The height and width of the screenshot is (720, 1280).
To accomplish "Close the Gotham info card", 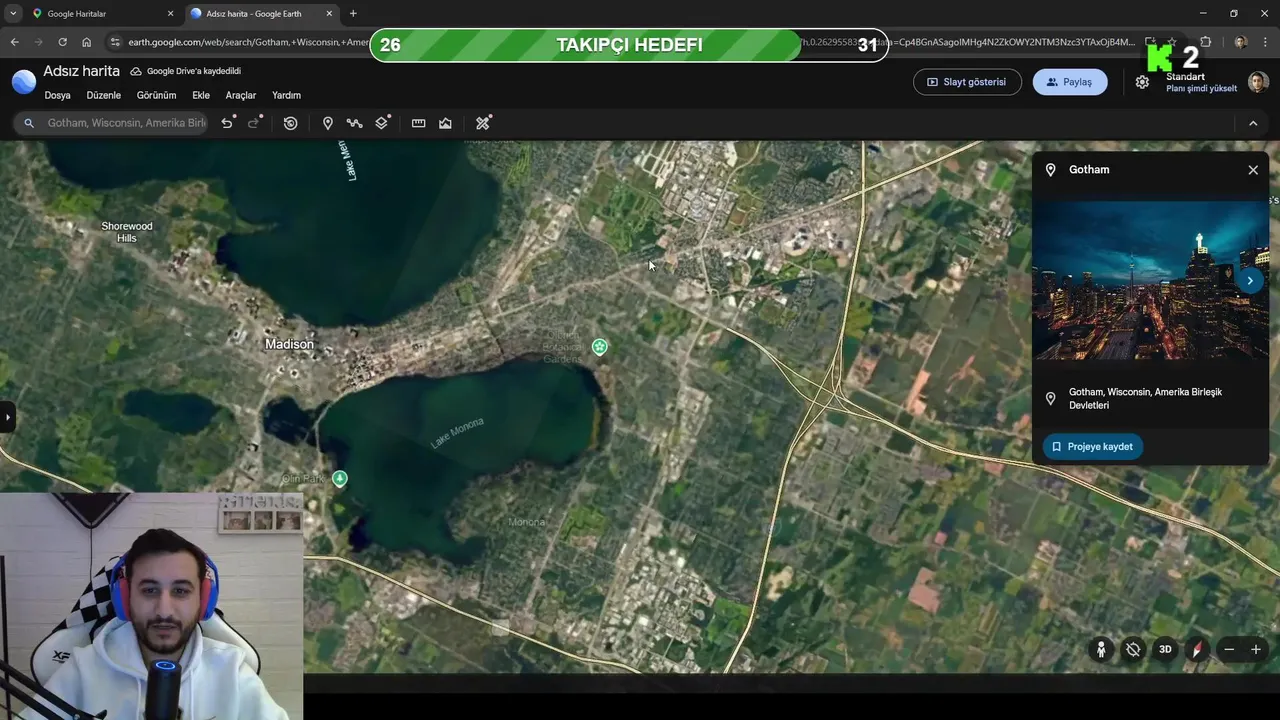I will point(1253,170).
